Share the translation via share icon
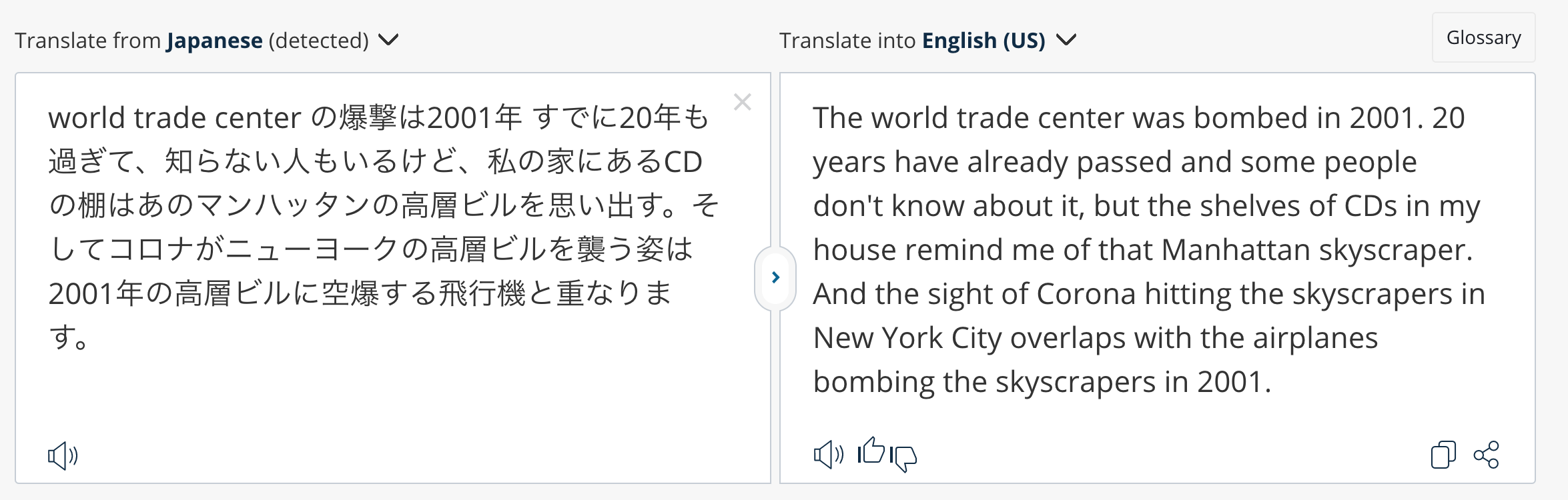The width and height of the screenshot is (1568, 500). [1486, 455]
